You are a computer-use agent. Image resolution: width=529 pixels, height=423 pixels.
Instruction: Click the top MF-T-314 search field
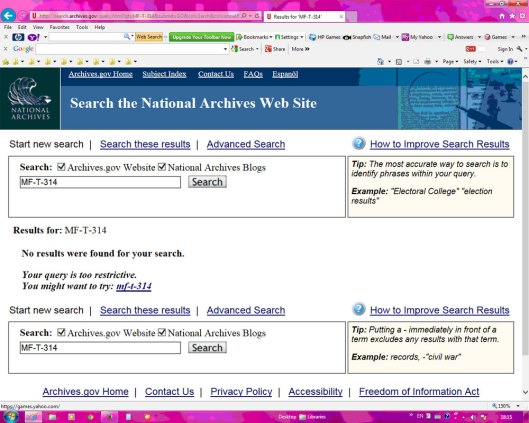(x=100, y=182)
